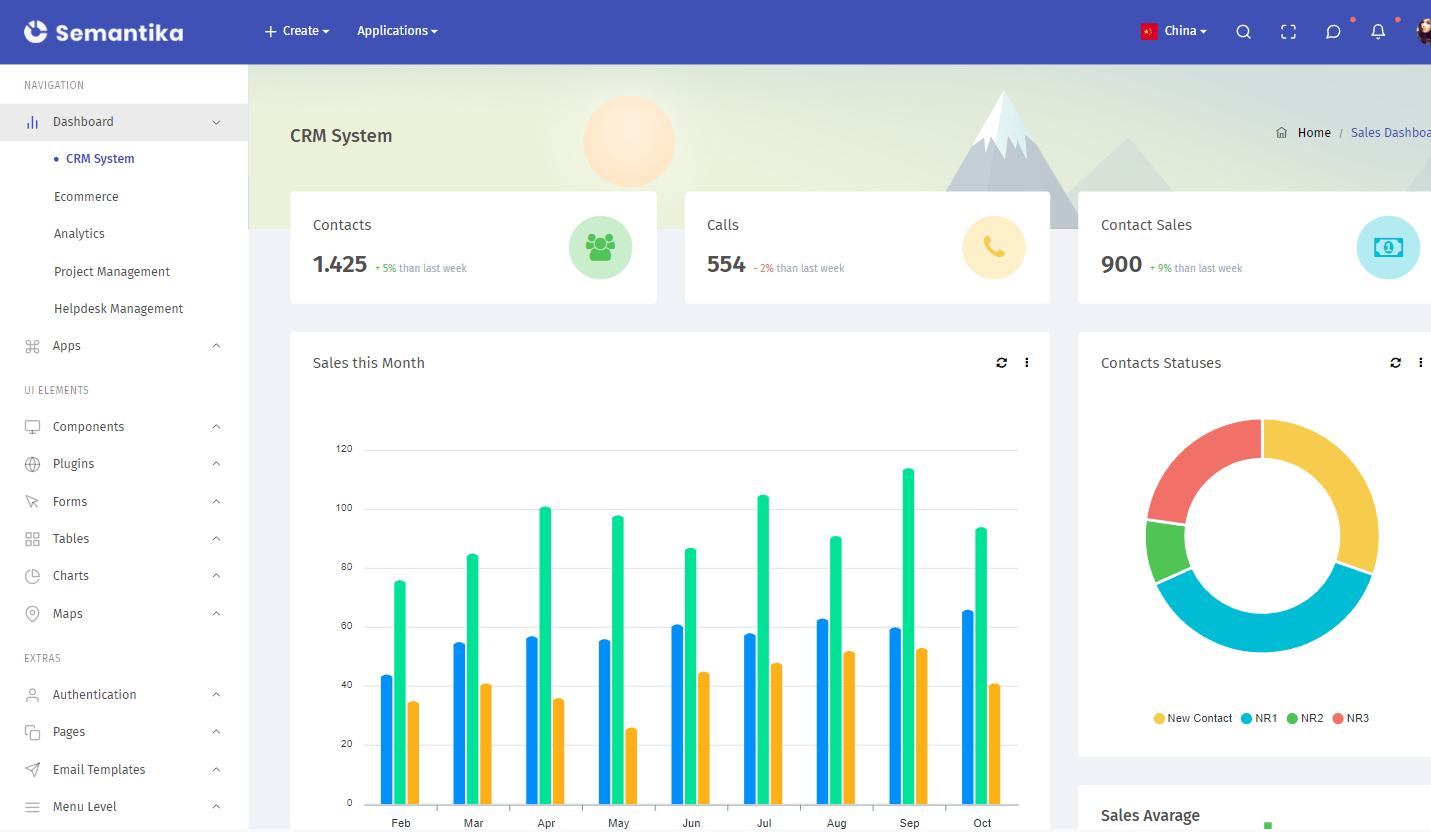Expand the Maps menu chevron
Image resolution: width=1431 pixels, height=832 pixels.
click(216, 614)
